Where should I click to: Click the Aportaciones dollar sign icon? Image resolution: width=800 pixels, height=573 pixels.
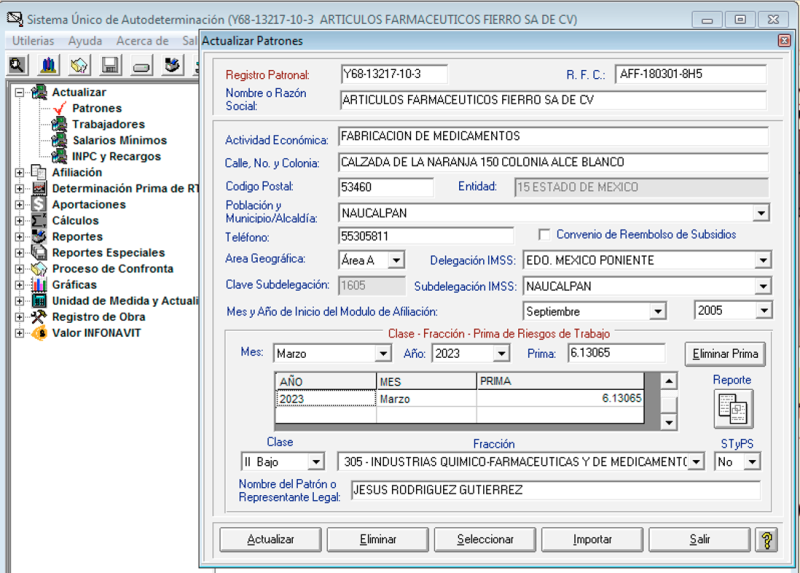[39, 204]
